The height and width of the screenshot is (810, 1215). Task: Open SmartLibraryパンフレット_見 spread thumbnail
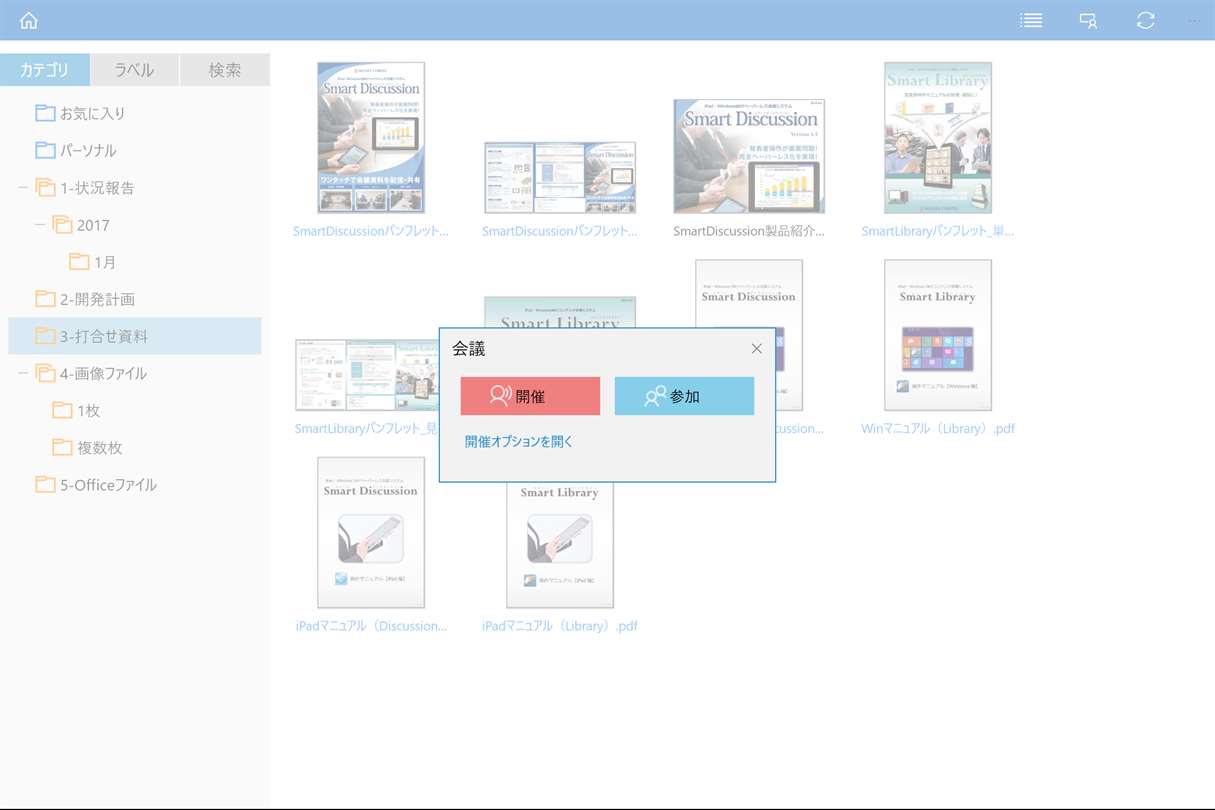click(366, 375)
